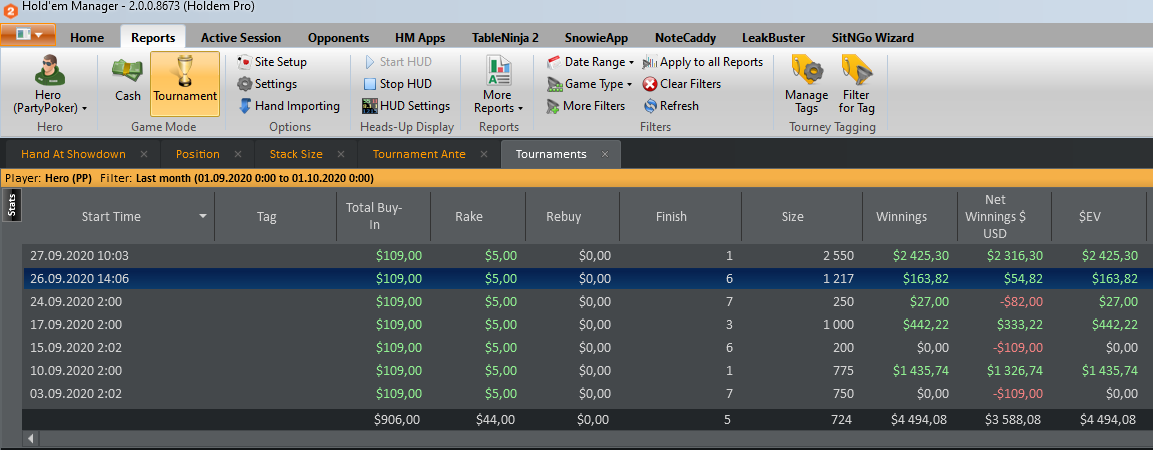This screenshot has width=1153, height=450.
Task: Open the SitNGo Wizard tab
Action: click(x=873, y=38)
